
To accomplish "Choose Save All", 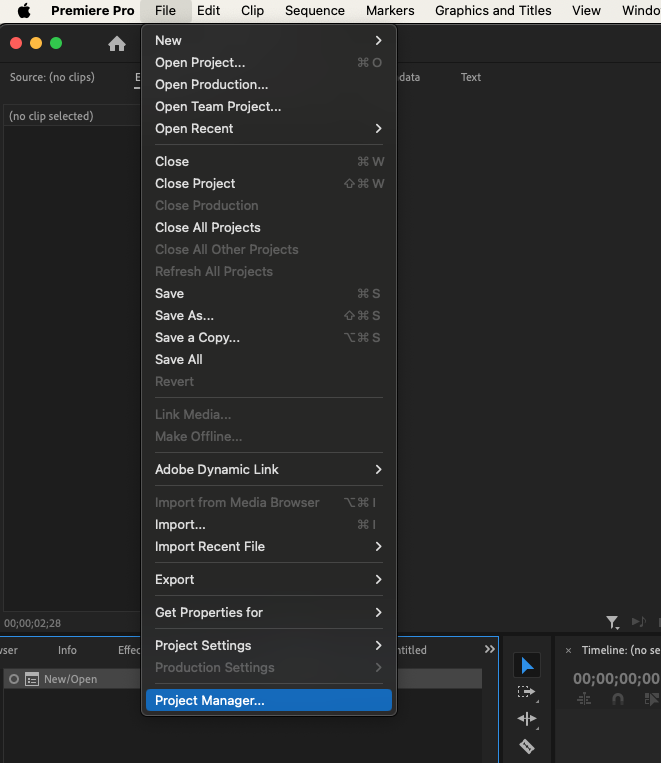I will (x=269, y=359).
